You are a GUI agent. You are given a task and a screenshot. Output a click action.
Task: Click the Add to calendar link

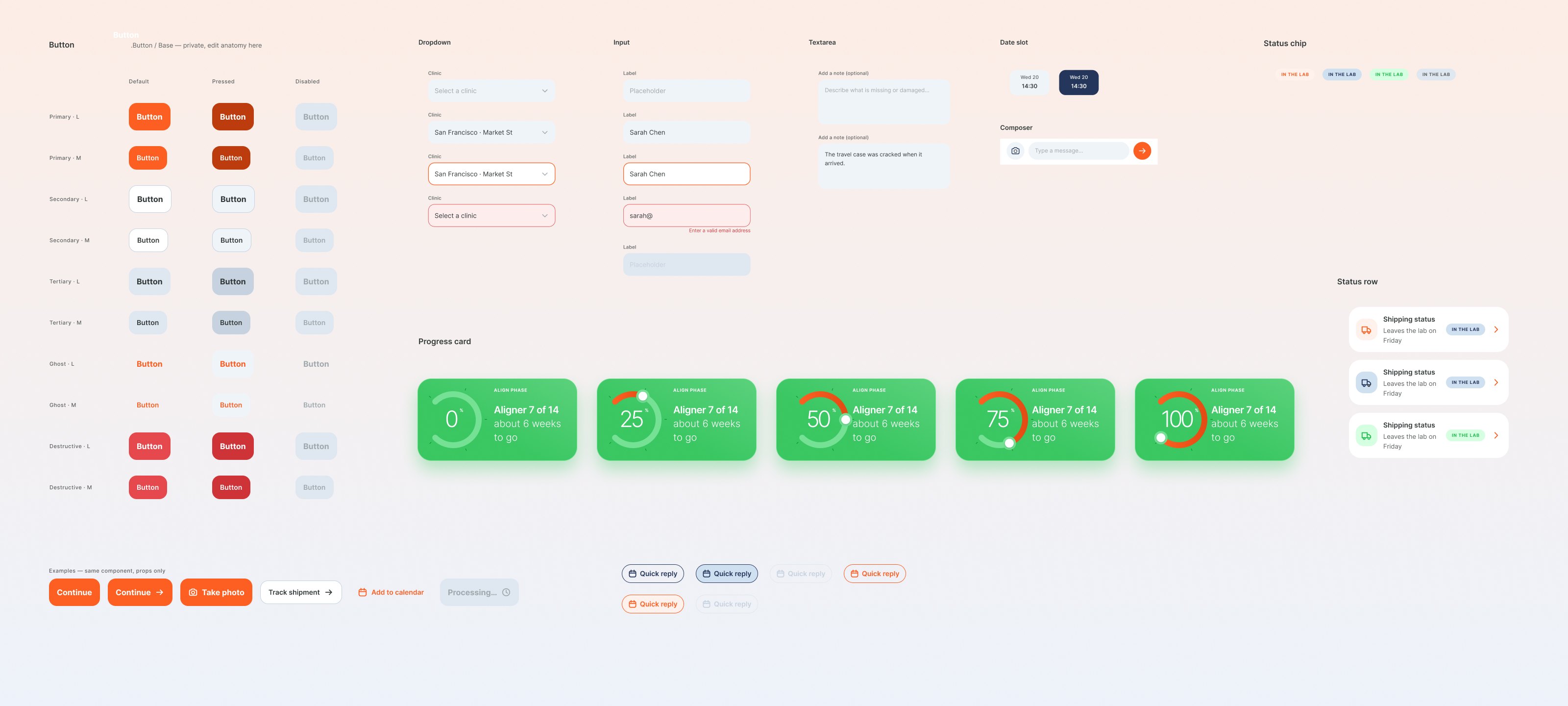pos(391,592)
